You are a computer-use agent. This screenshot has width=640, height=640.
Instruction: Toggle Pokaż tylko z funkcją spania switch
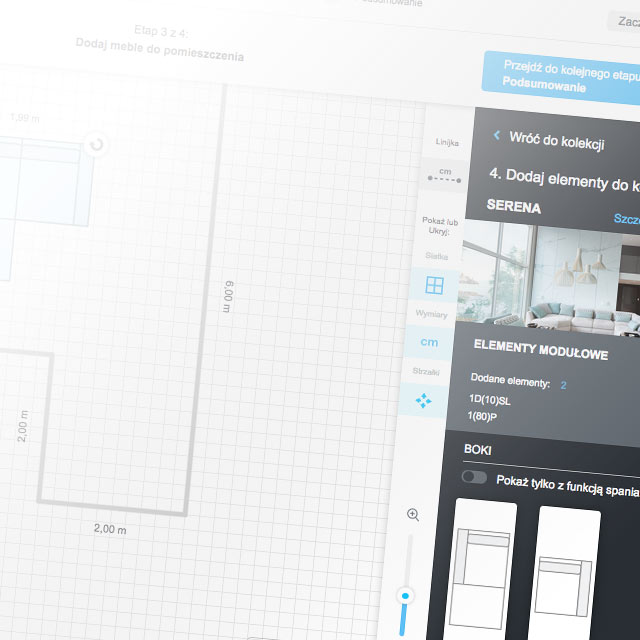[474, 477]
